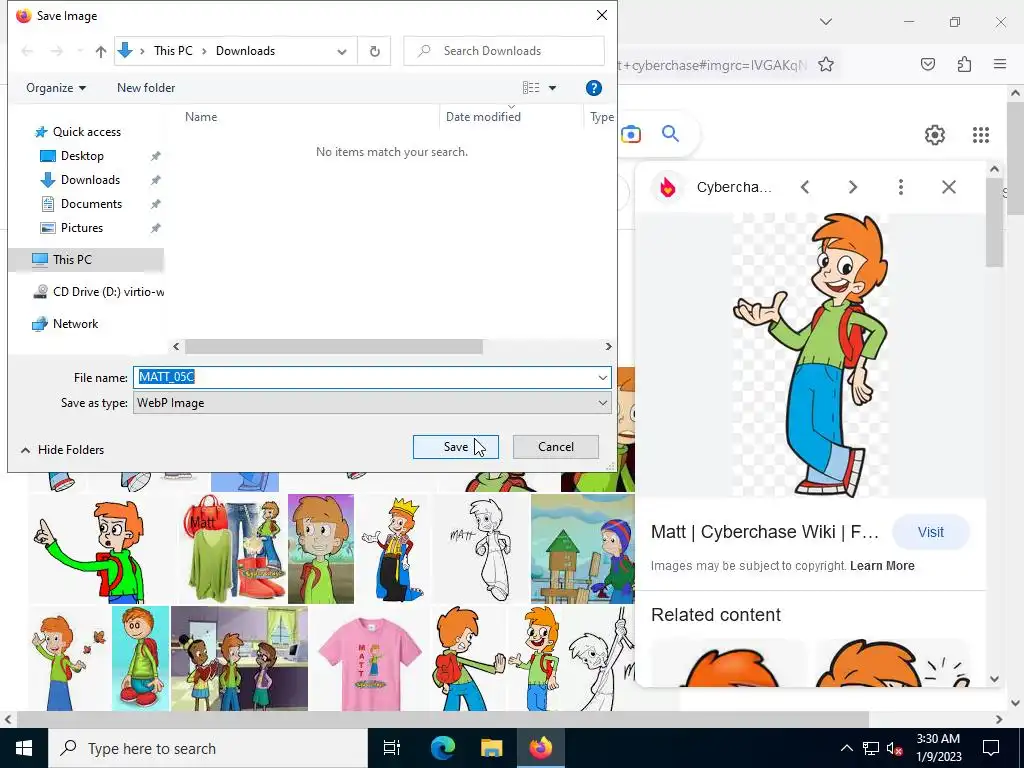1024x768 pixels.
Task: Go up one folder level in Save dialog
Action: 101,51
